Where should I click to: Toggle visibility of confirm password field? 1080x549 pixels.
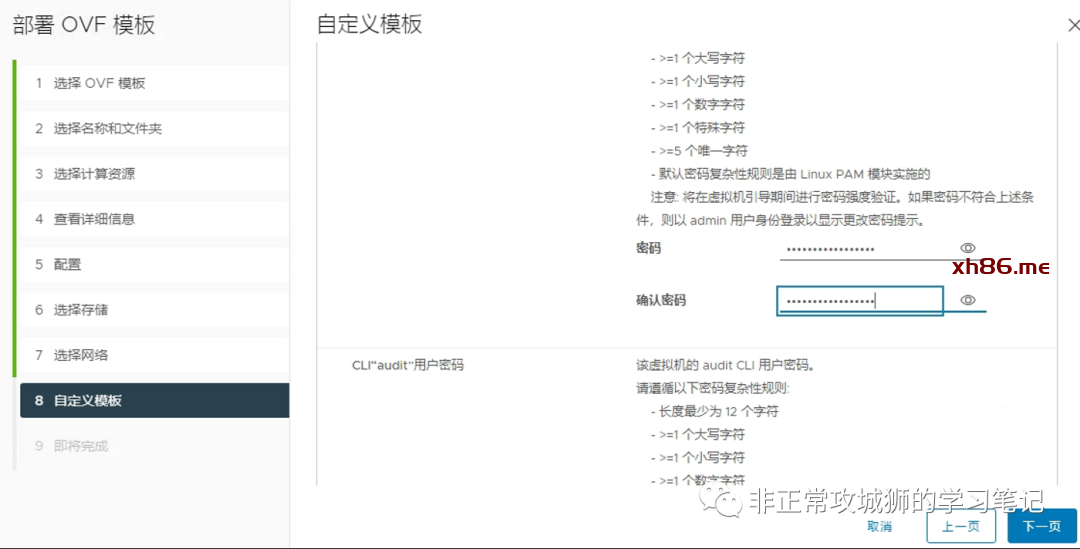967,300
